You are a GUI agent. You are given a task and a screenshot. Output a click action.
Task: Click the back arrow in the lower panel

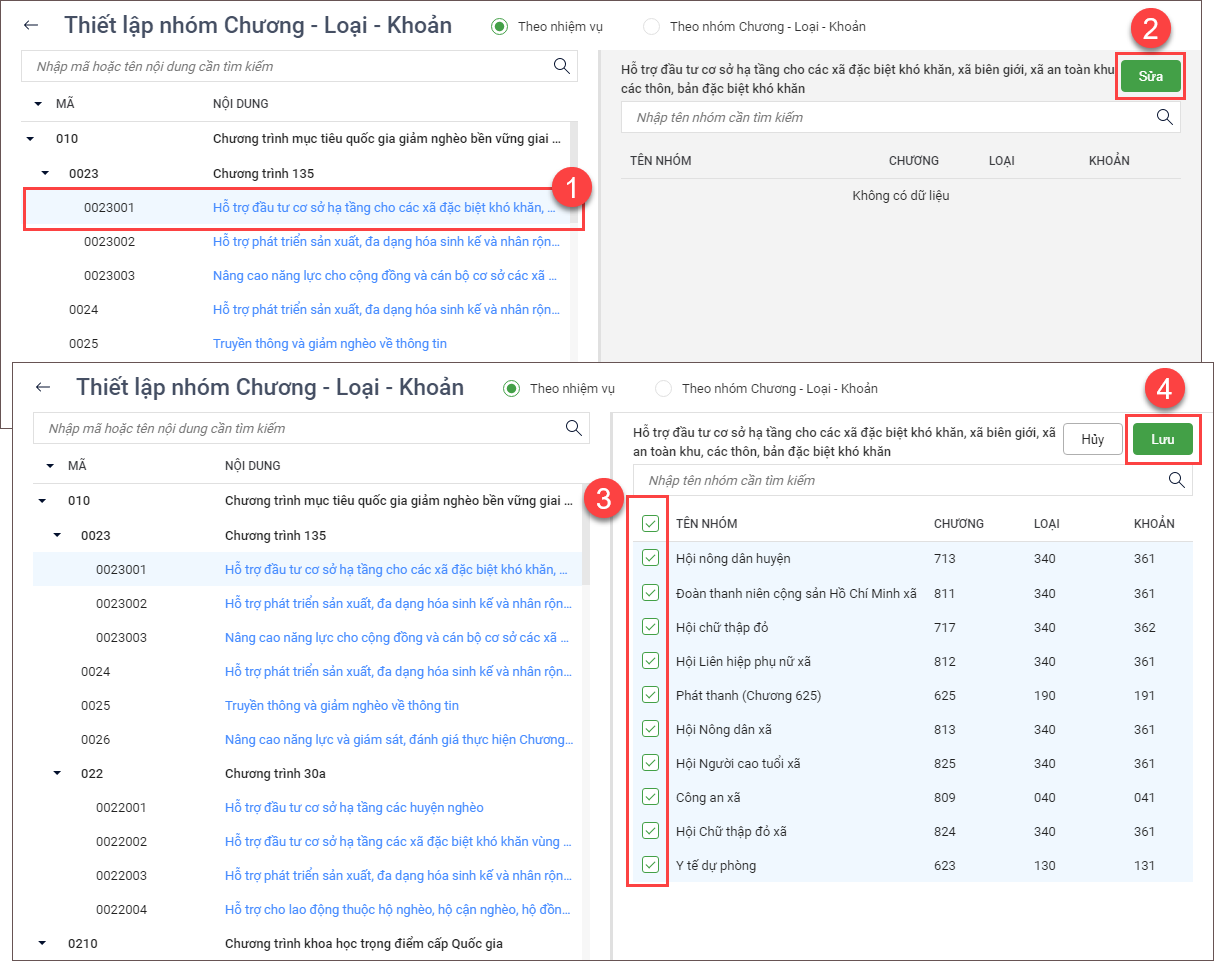coord(42,388)
